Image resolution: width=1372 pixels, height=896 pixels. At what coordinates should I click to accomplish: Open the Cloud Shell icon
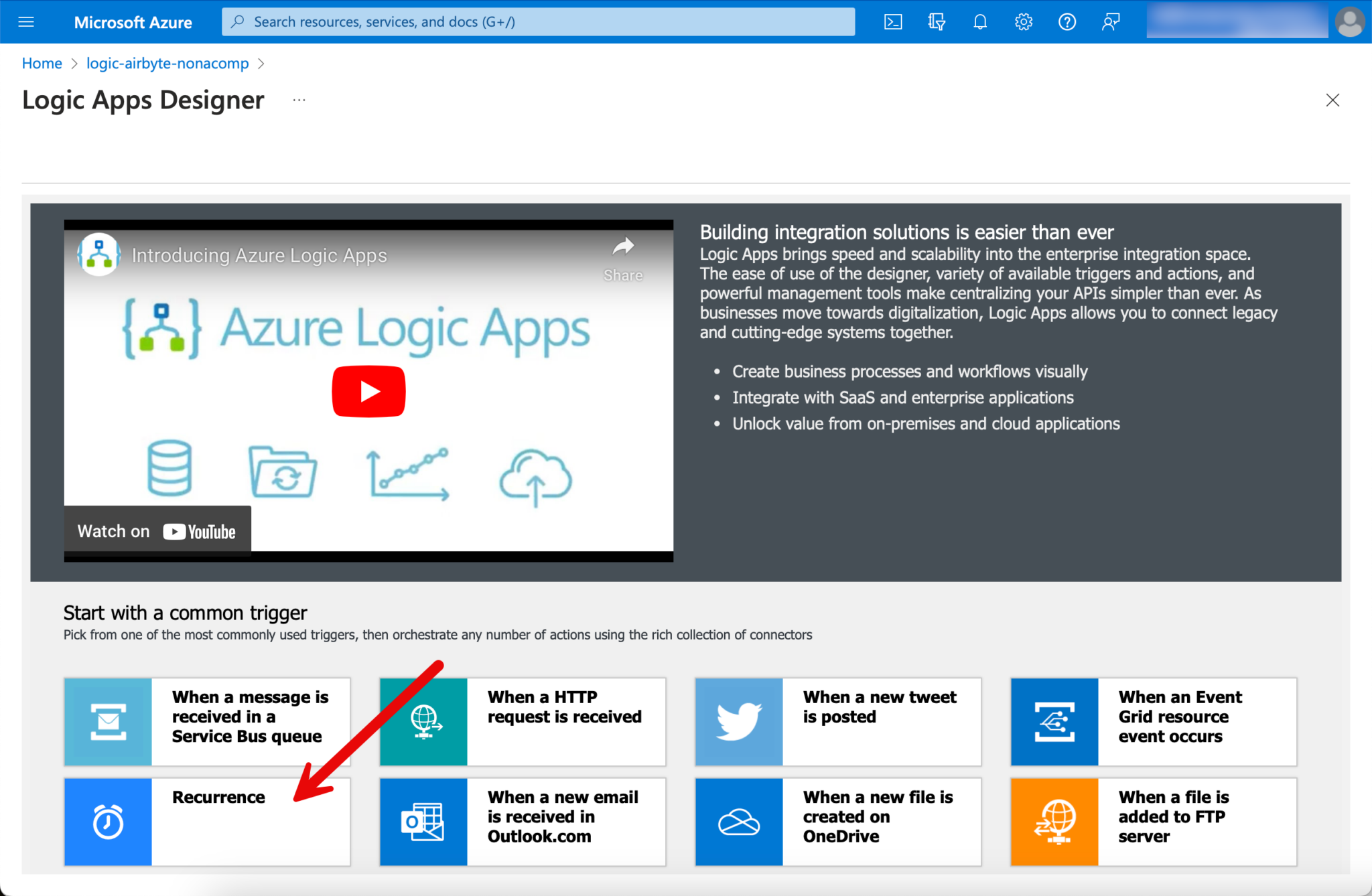coord(893,22)
